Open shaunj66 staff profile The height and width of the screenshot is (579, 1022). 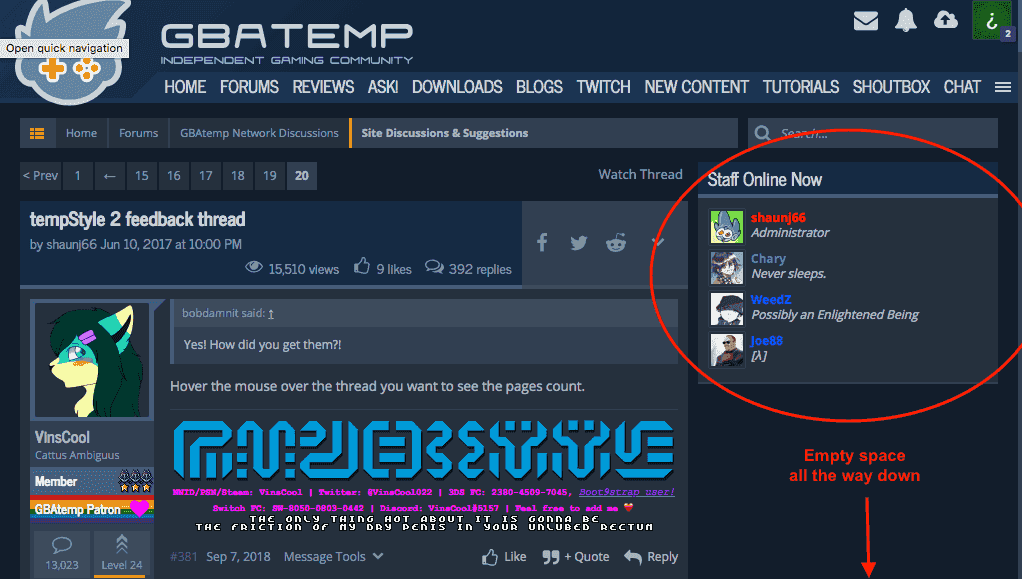click(778, 218)
